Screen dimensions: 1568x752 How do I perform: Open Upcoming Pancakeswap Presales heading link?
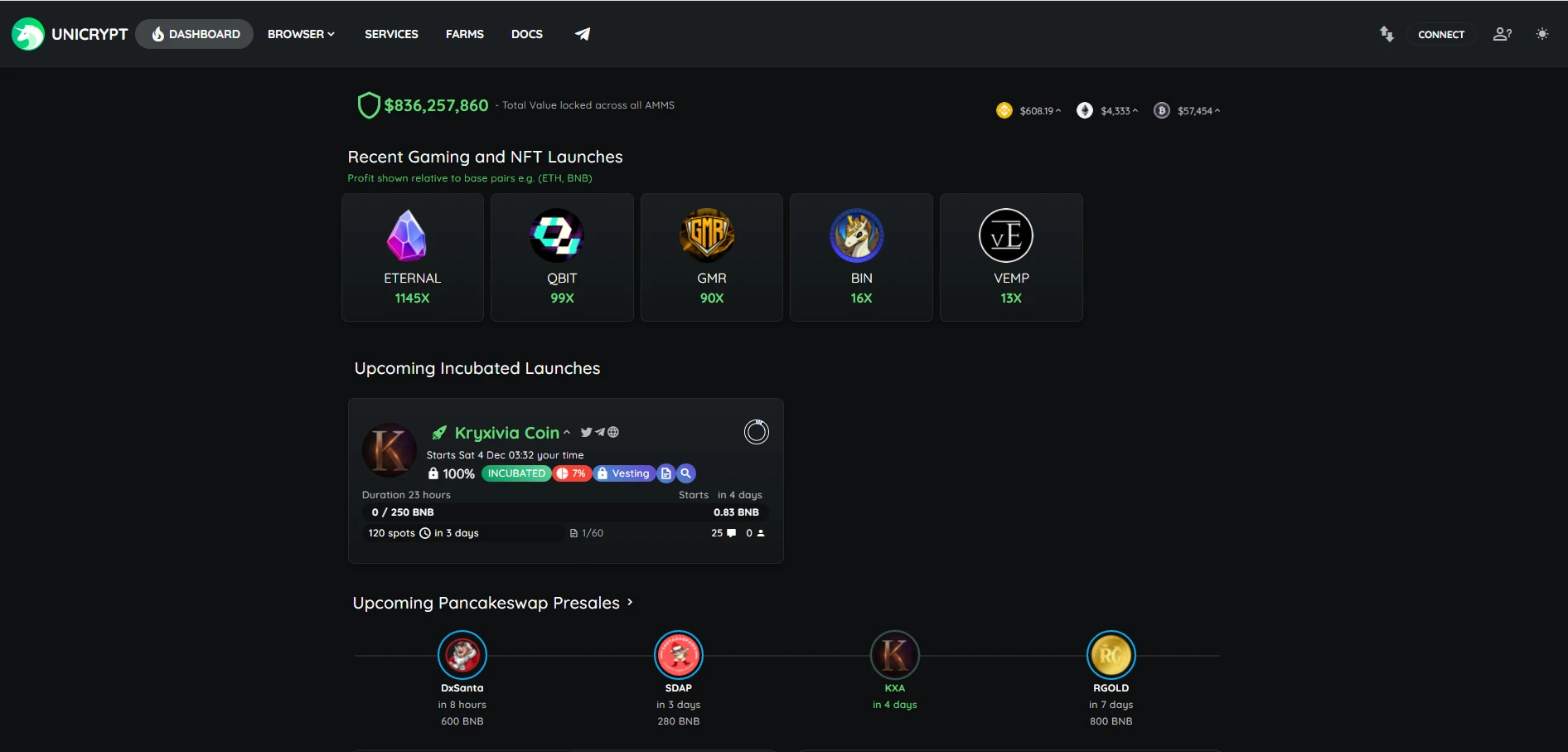[486, 603]
